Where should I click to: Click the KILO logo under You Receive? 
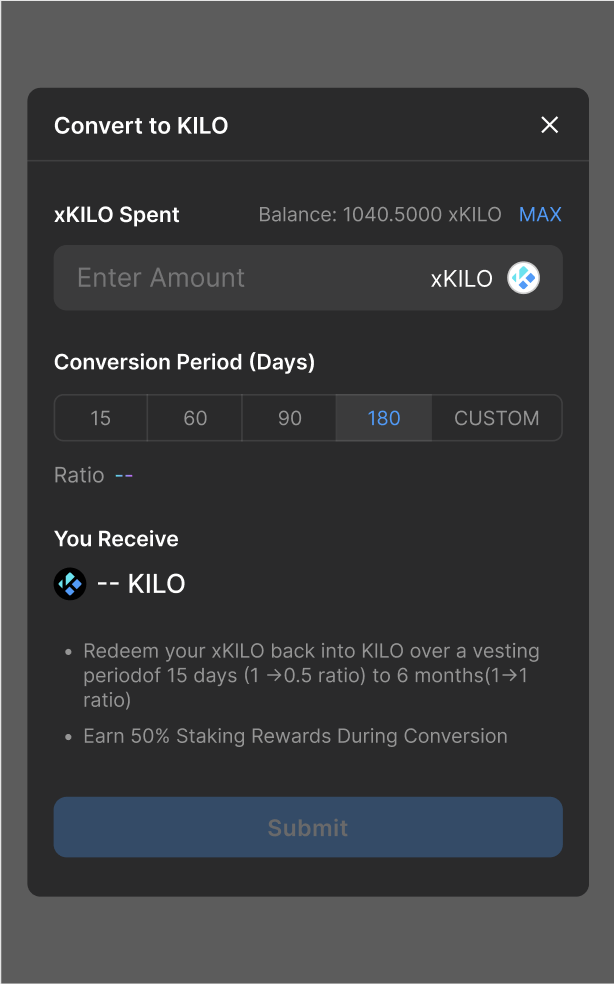pyautogui.click(x=70, y=584)
